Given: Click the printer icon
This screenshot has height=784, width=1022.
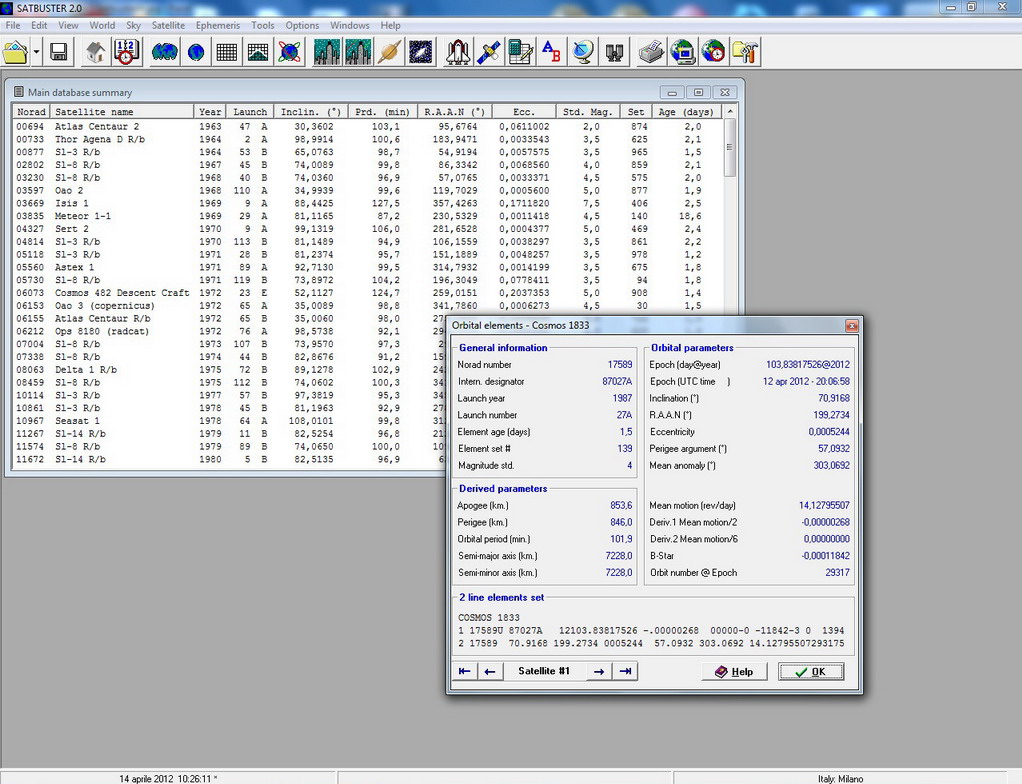Looking at the screenshot, I should (x=651, y=52).
